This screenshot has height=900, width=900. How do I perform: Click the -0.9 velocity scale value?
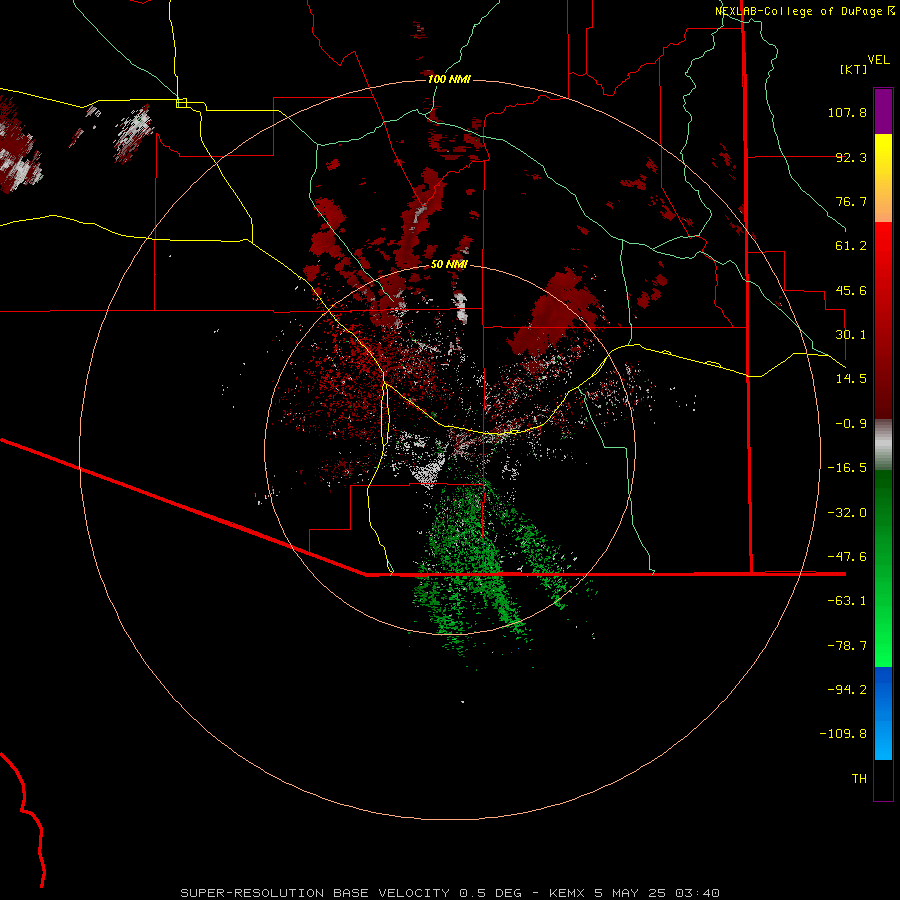click(851, 424)
